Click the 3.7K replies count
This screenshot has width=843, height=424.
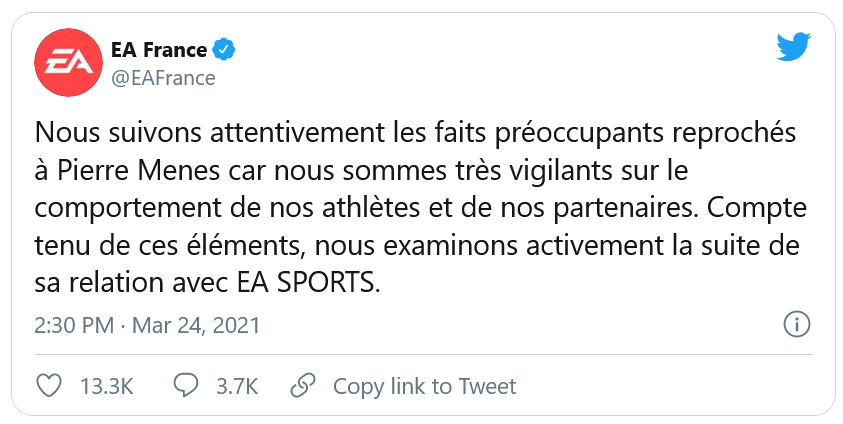pyautogui.click(x=237, y=386)
